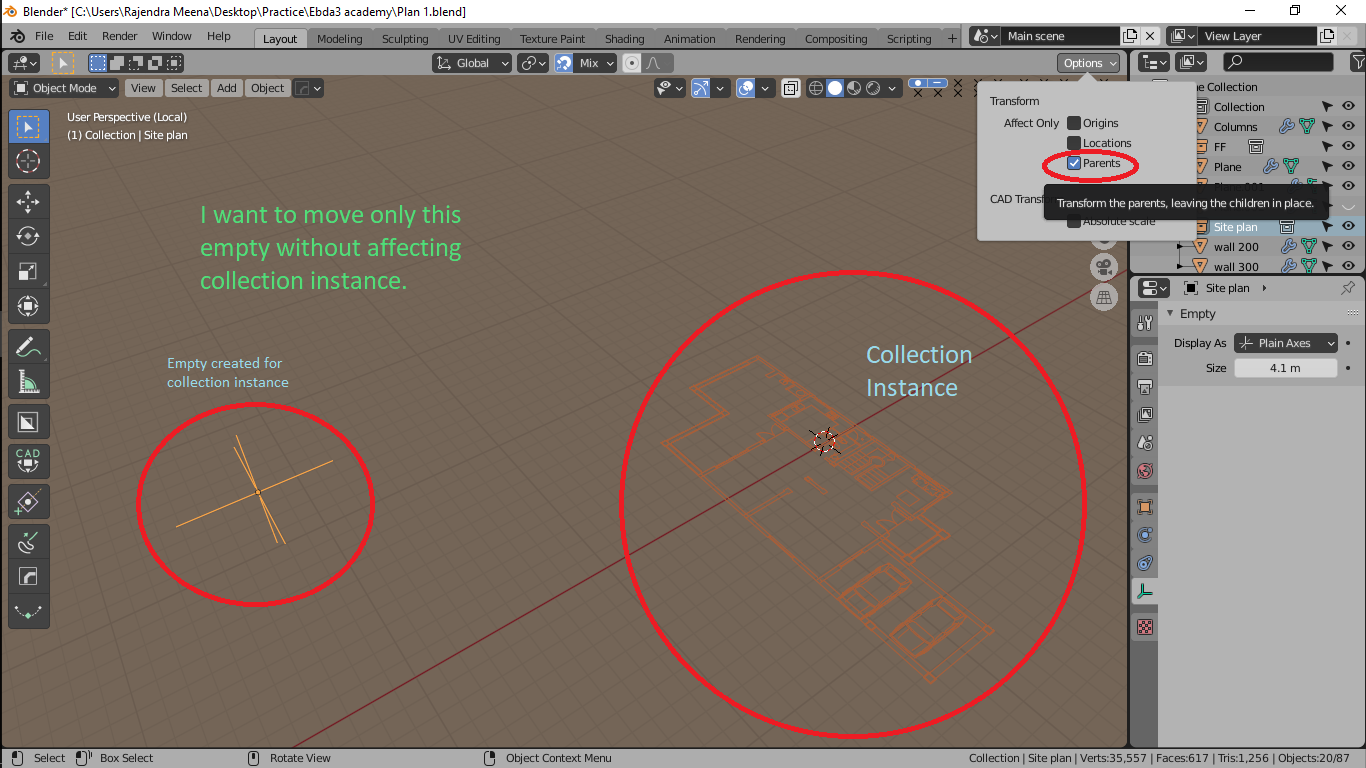This screenshot has width=1366, height=768.
Task: Click the CAD tool icon
Action: coord(28,460)
